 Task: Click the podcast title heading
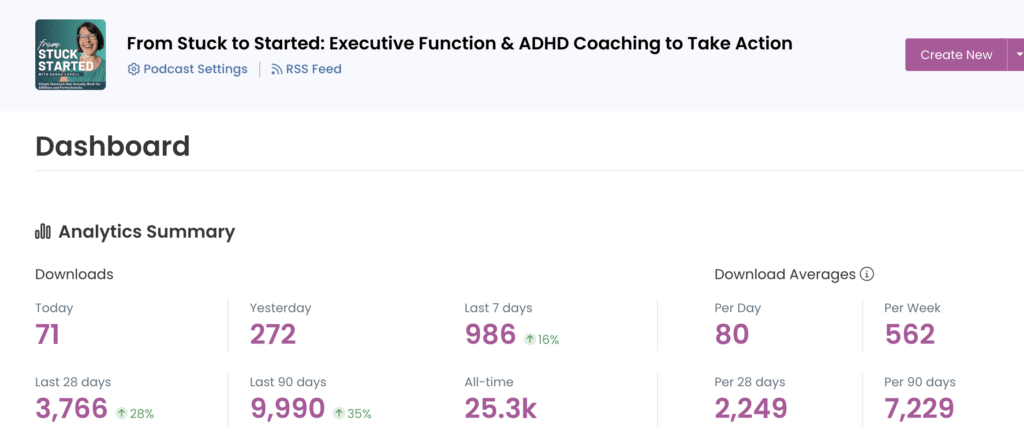point(459,44)
